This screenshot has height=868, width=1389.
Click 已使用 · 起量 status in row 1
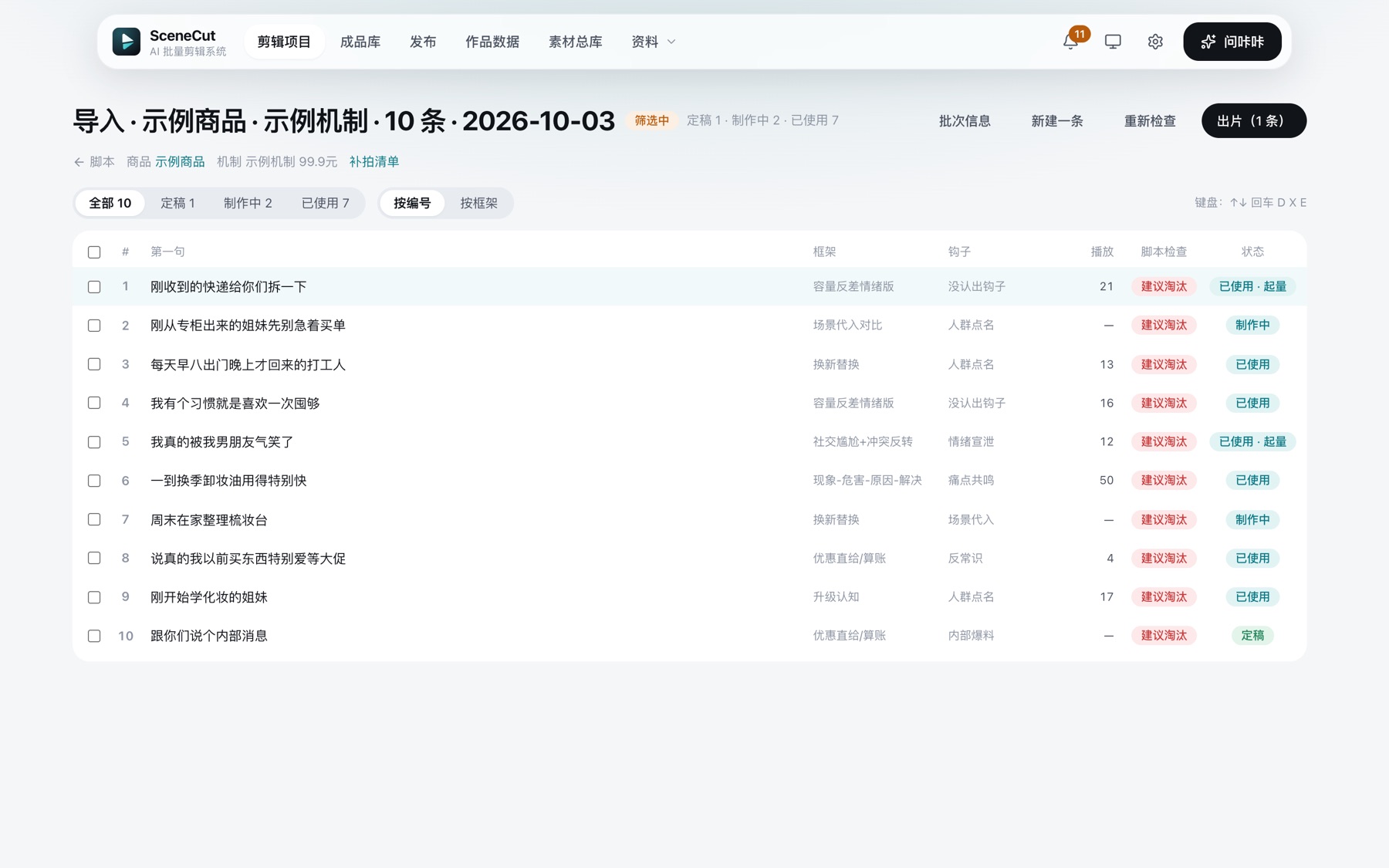coord(1252,286)
